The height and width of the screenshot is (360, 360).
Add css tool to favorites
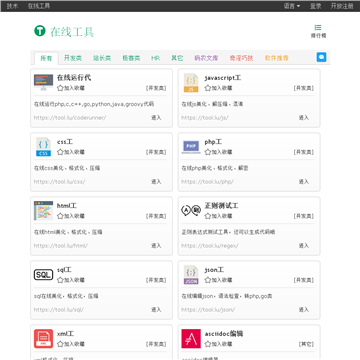point(71,152)
